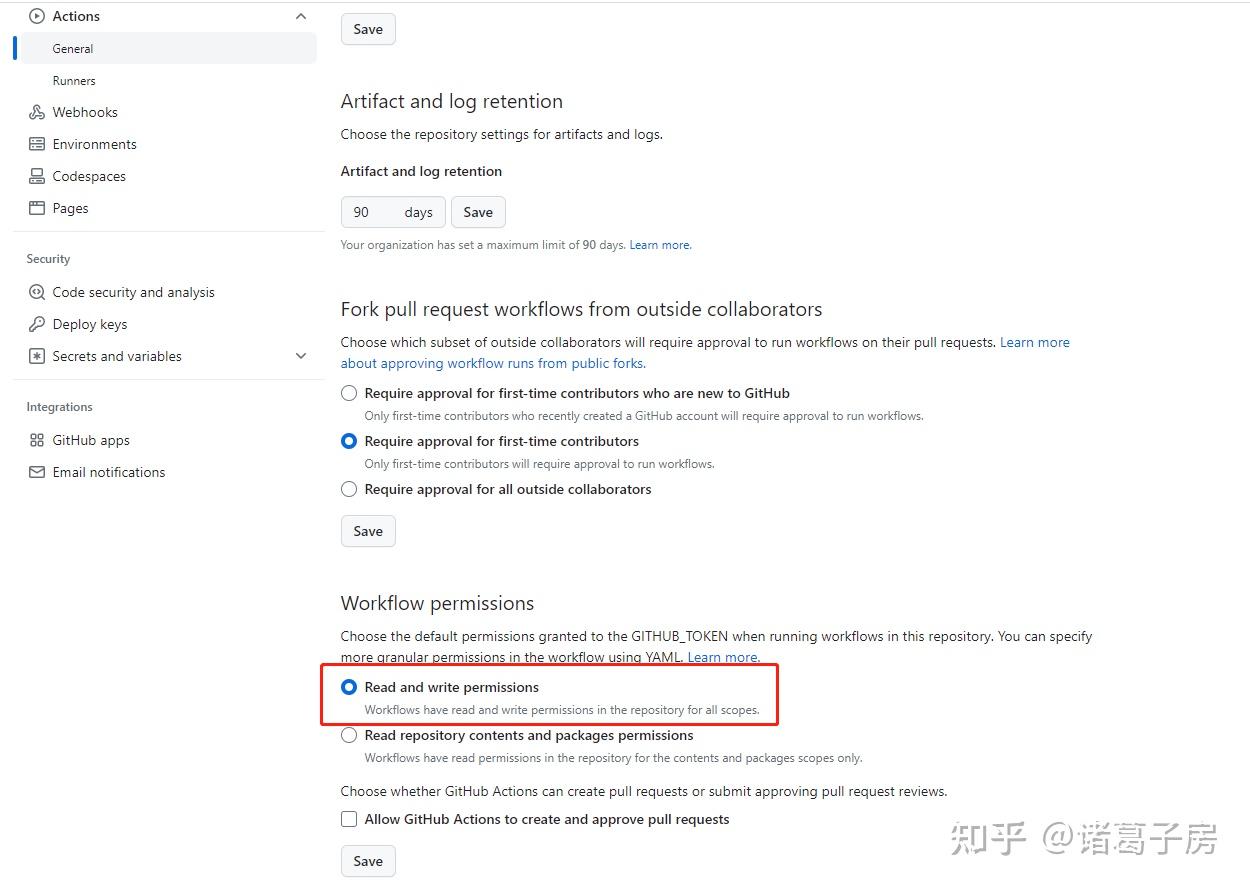Expand the Secrets and variables section
The image size is (1250, 889).
(x=301, y=355)
